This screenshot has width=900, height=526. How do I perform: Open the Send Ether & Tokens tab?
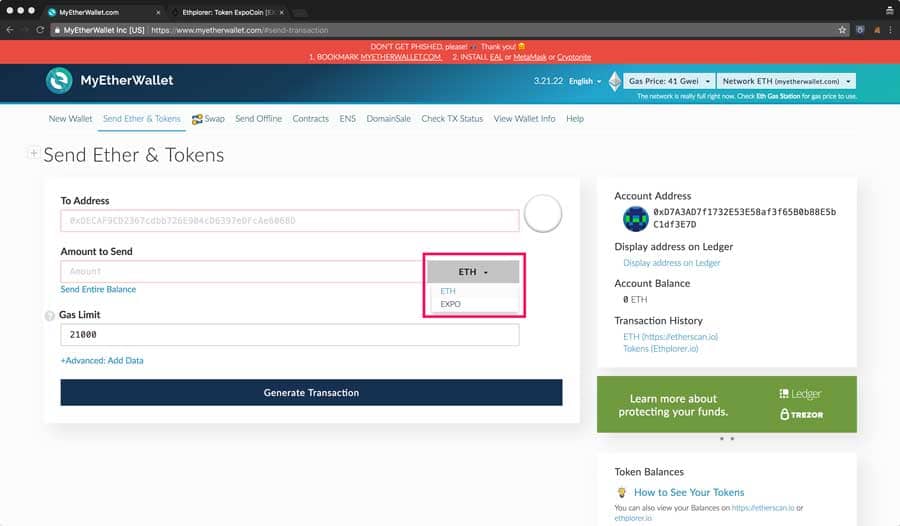coord(142,119)
